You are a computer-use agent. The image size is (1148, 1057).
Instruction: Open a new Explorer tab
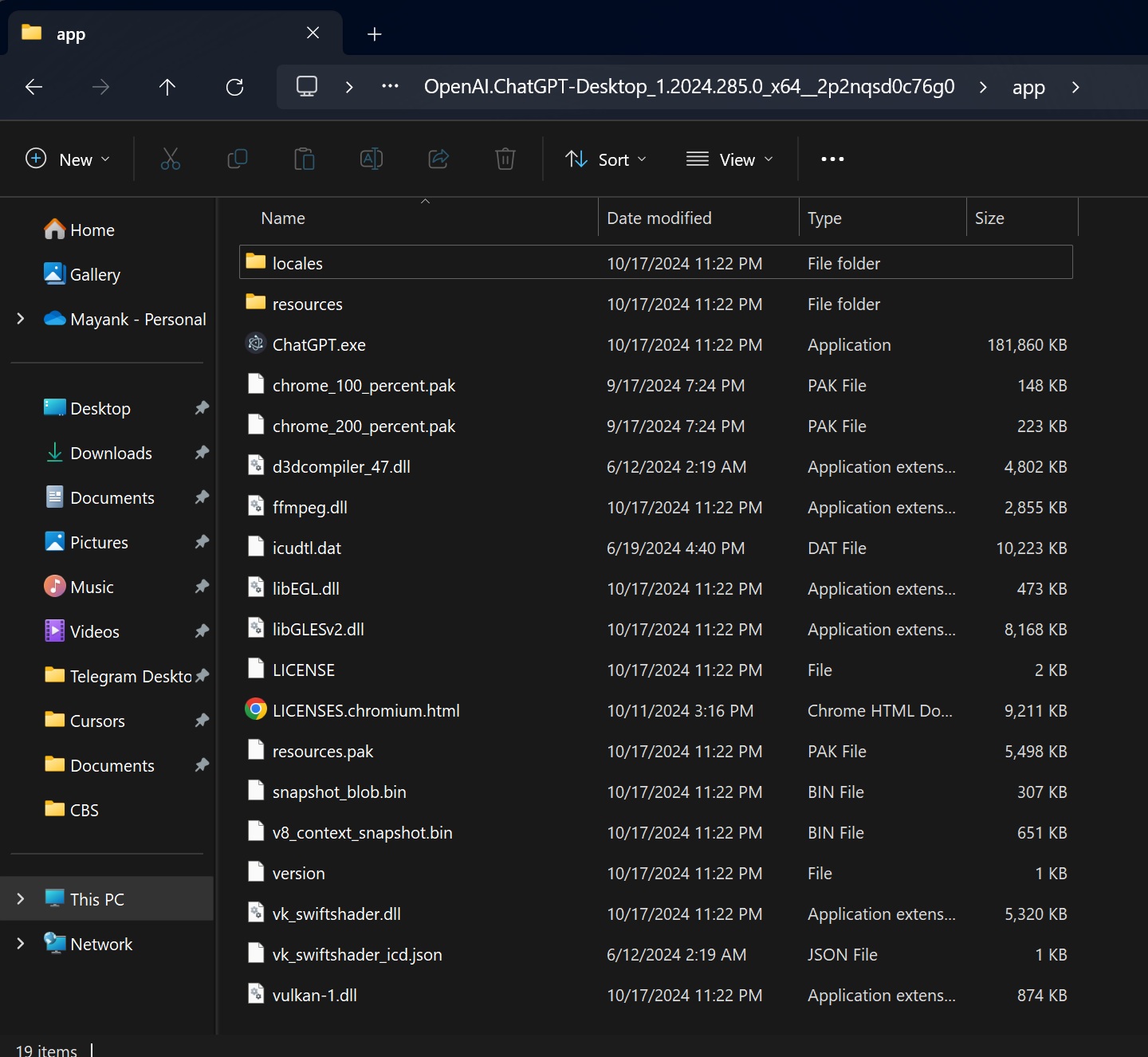click(x=374, y=33)
